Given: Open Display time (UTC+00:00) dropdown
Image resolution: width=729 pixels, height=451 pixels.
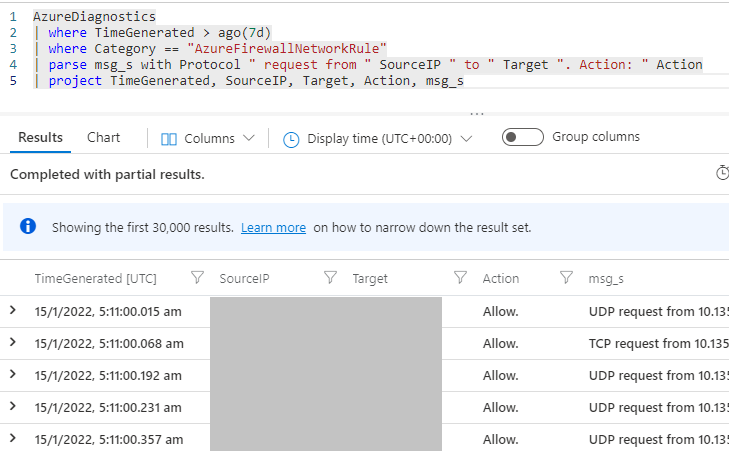Looking at the screenshot, I should pyautogui.click(x=378, y=139).
